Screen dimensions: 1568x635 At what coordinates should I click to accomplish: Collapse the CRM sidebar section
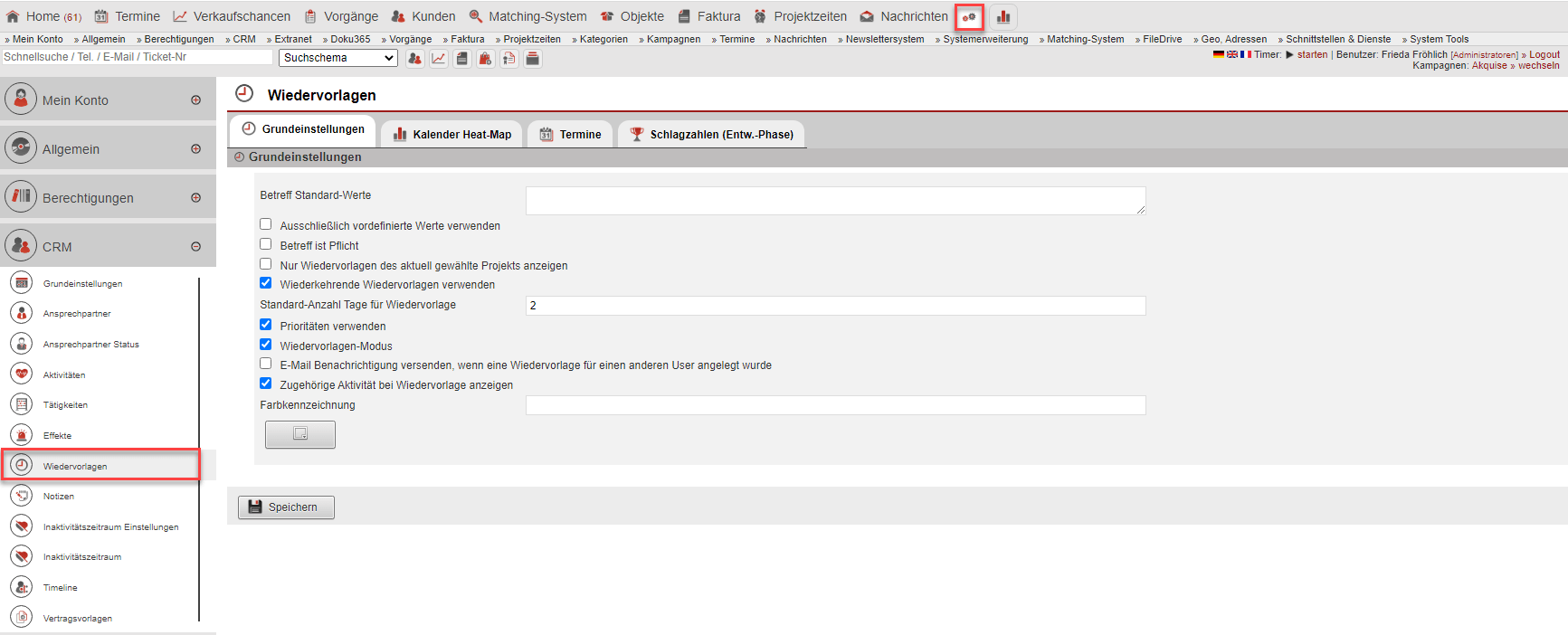[x=195, y=247]
